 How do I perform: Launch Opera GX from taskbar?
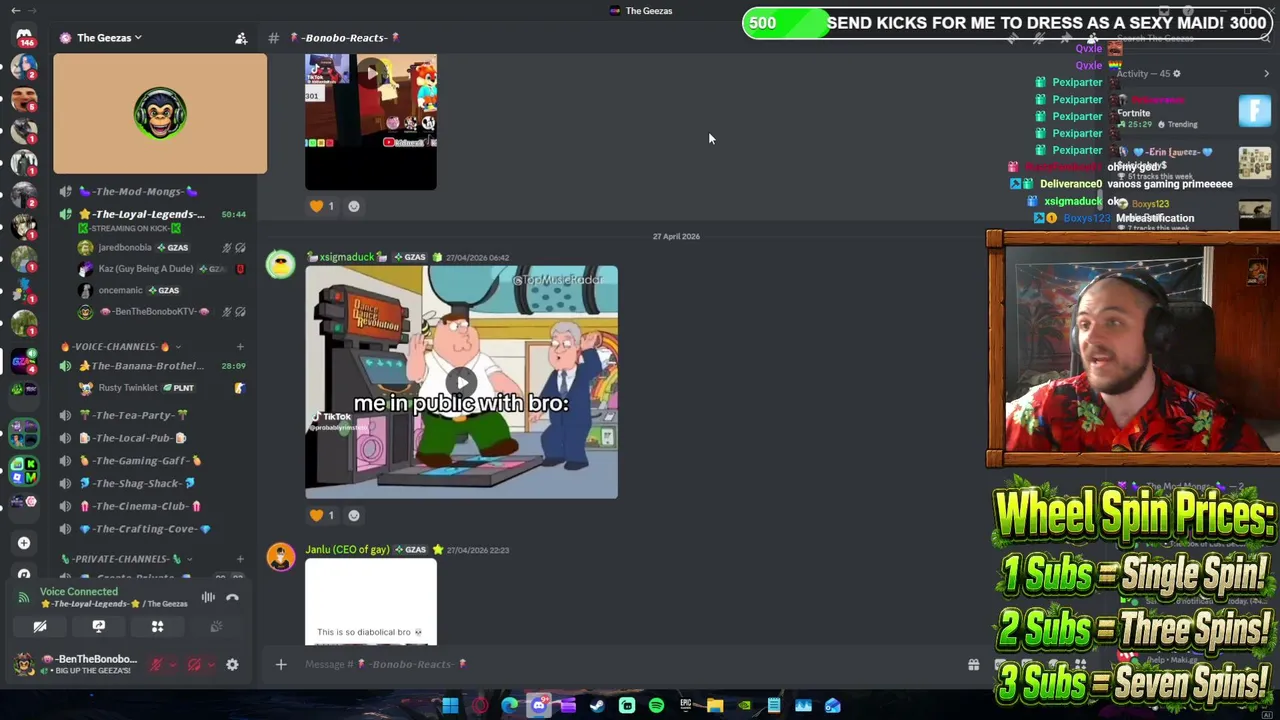(x=480, y=706)
